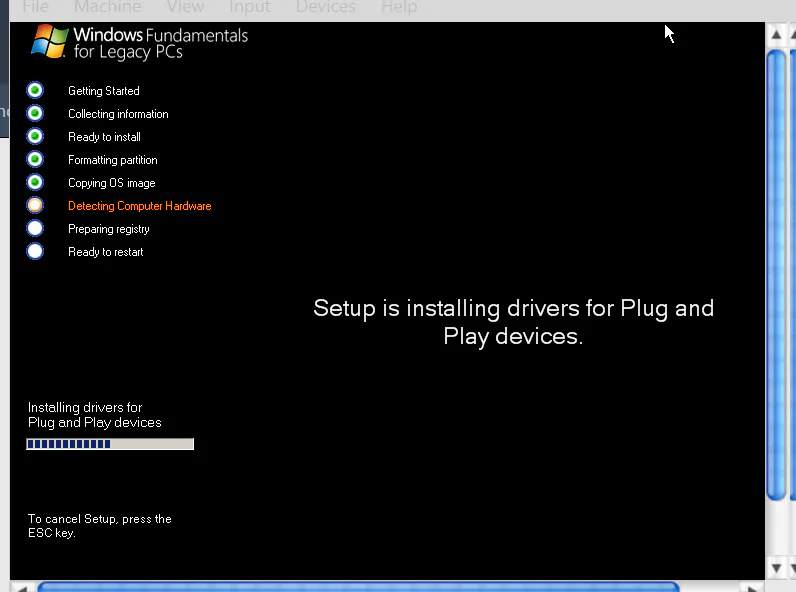The width and height of the screenshot is (796, 592).
Task: Click the green Getting Started step indicator
Action: click(x=35, y=90)
